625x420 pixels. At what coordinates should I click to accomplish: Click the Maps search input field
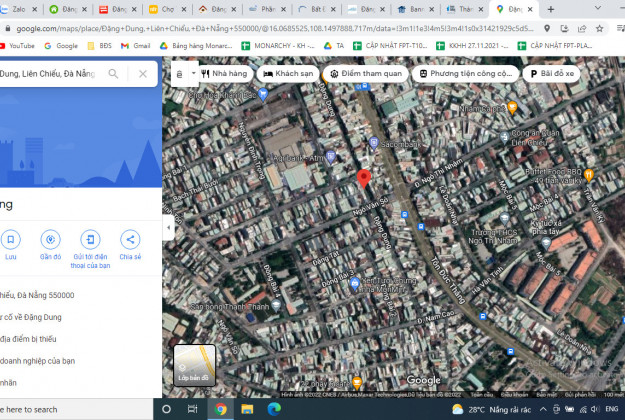point(50,74)
